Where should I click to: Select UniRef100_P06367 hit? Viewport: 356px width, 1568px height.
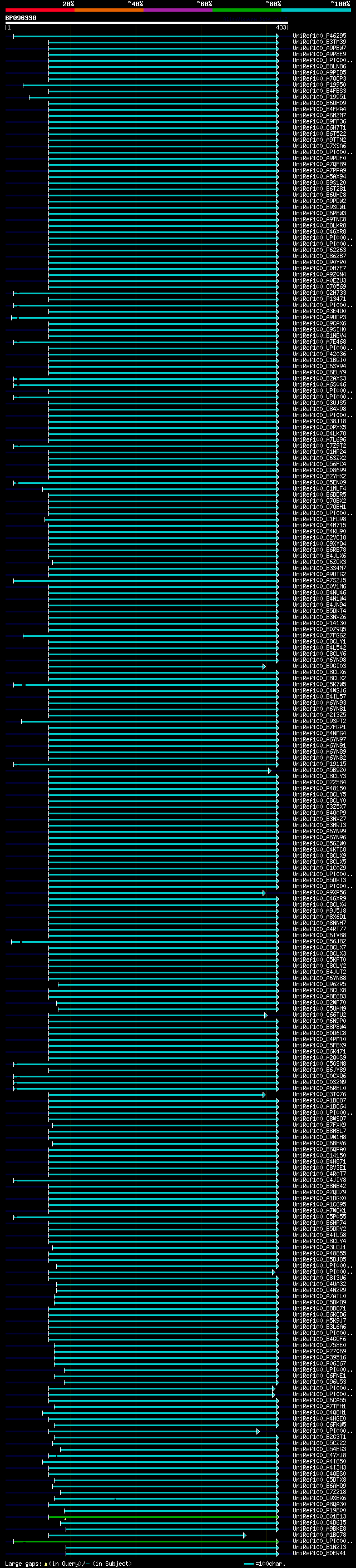[319, 1363]
